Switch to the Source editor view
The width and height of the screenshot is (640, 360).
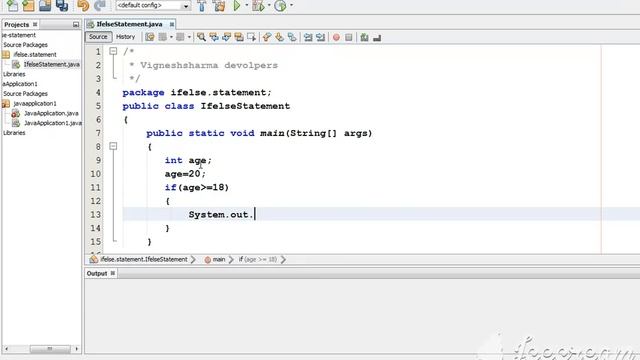[x=98, y=37]
